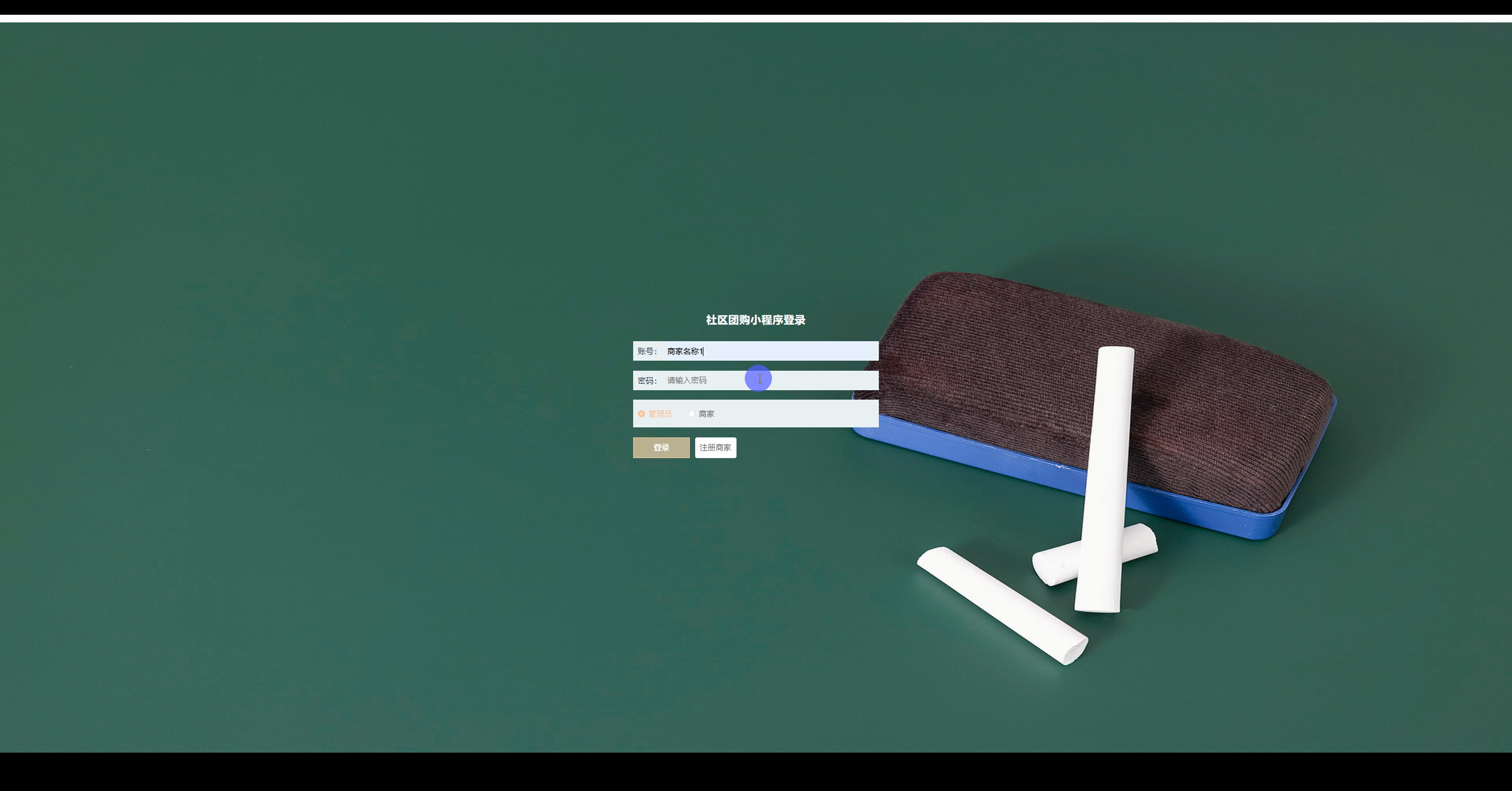The image size is (1512, 791).
Task: Click the 管理员 role label text
Action: point(660,414)
